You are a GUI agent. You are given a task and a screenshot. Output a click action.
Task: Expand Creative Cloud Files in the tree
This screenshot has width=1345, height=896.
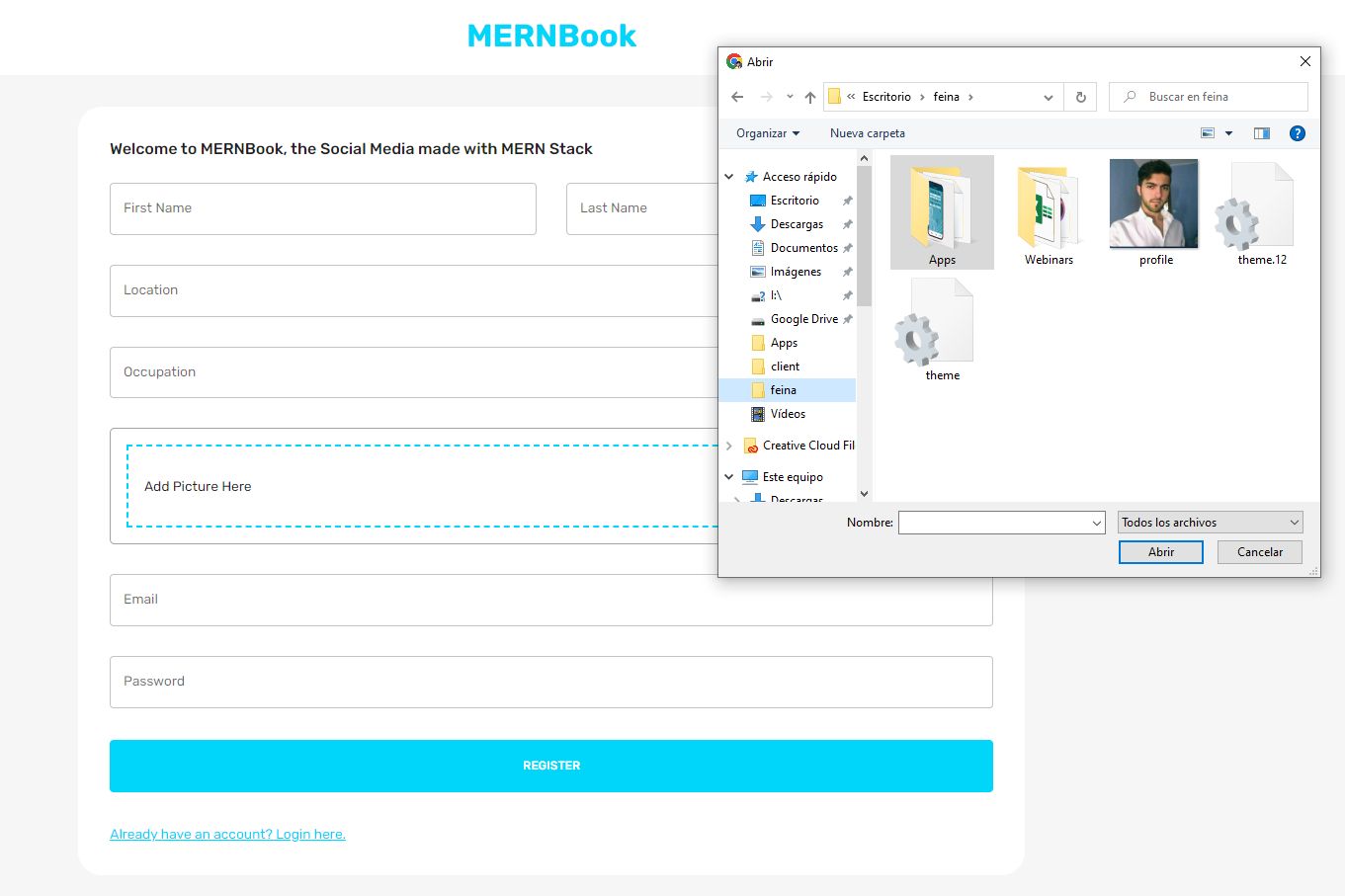click(729, 446)
